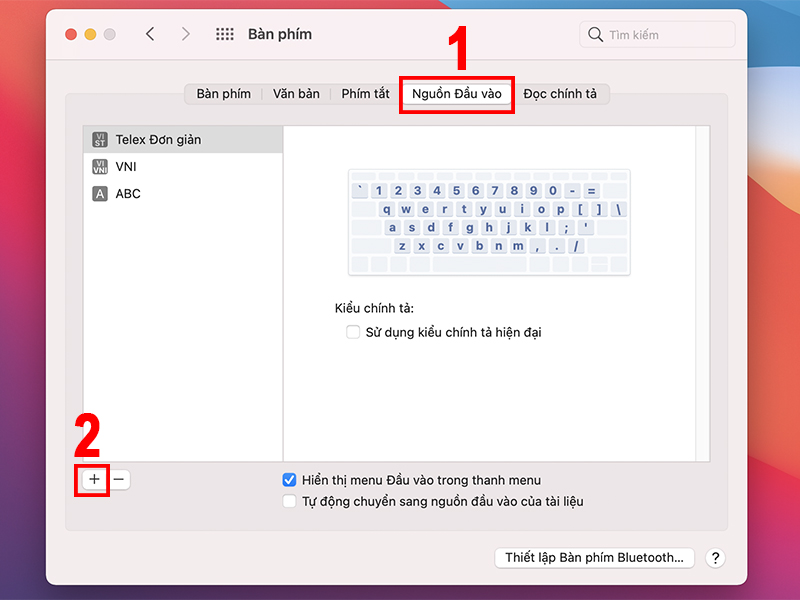Select ABC in the source list

point(183,193)
